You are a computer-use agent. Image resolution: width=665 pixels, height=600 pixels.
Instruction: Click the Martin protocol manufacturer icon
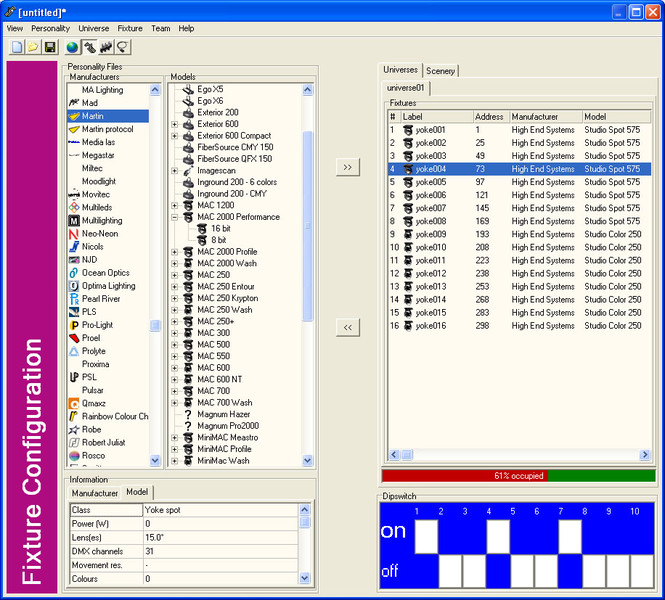point(74,129)
